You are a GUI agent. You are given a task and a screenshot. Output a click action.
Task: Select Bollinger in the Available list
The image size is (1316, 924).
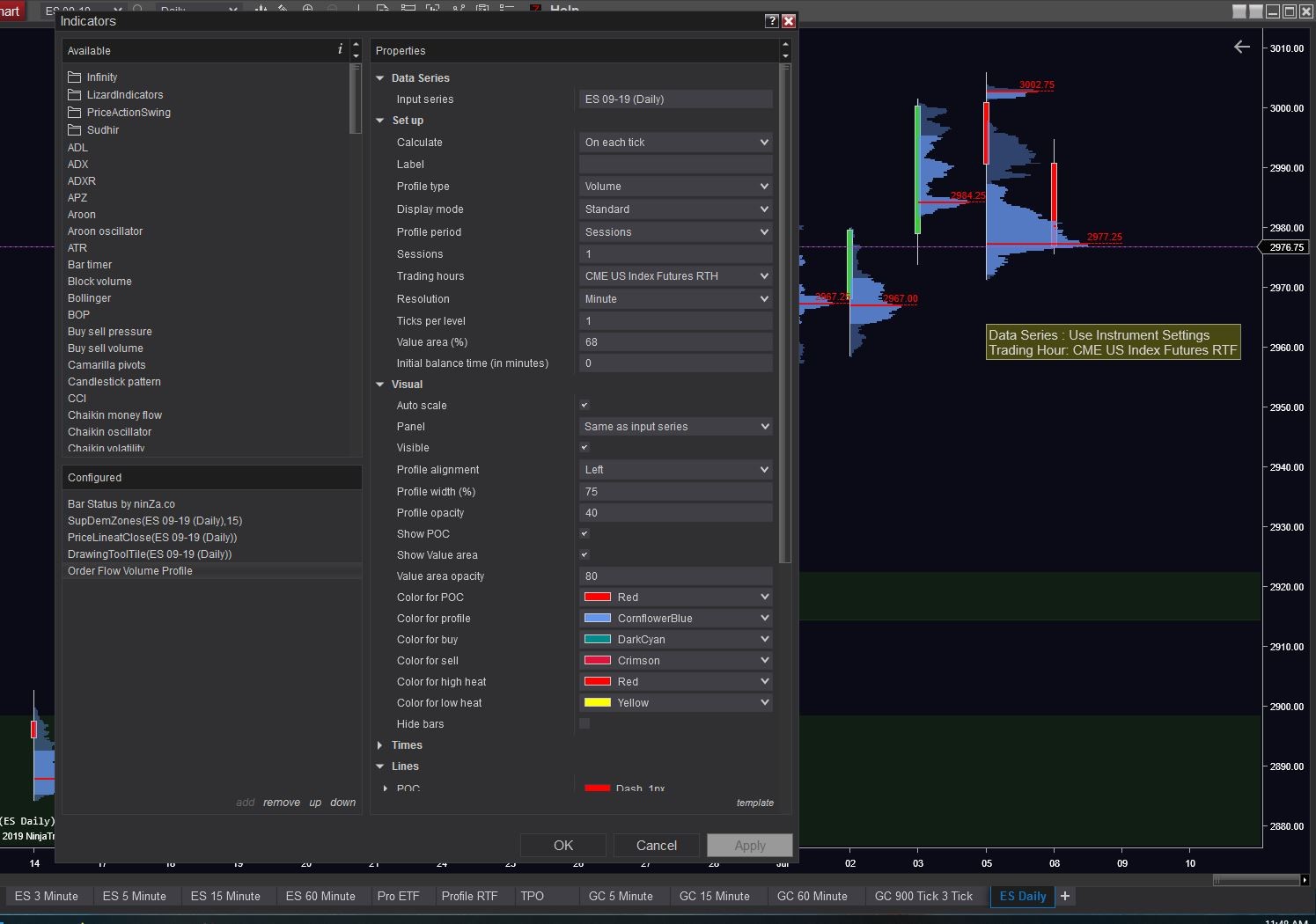click(90, 298)
